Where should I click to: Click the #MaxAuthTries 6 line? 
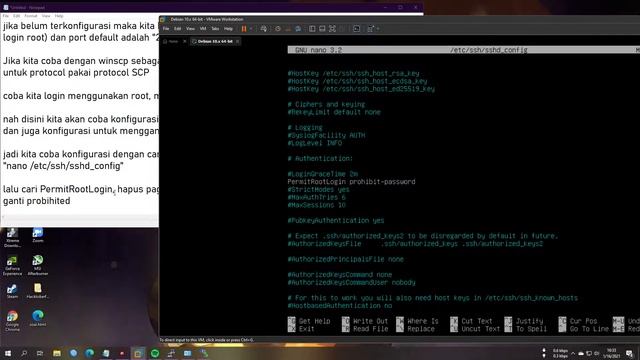point(316,197)
